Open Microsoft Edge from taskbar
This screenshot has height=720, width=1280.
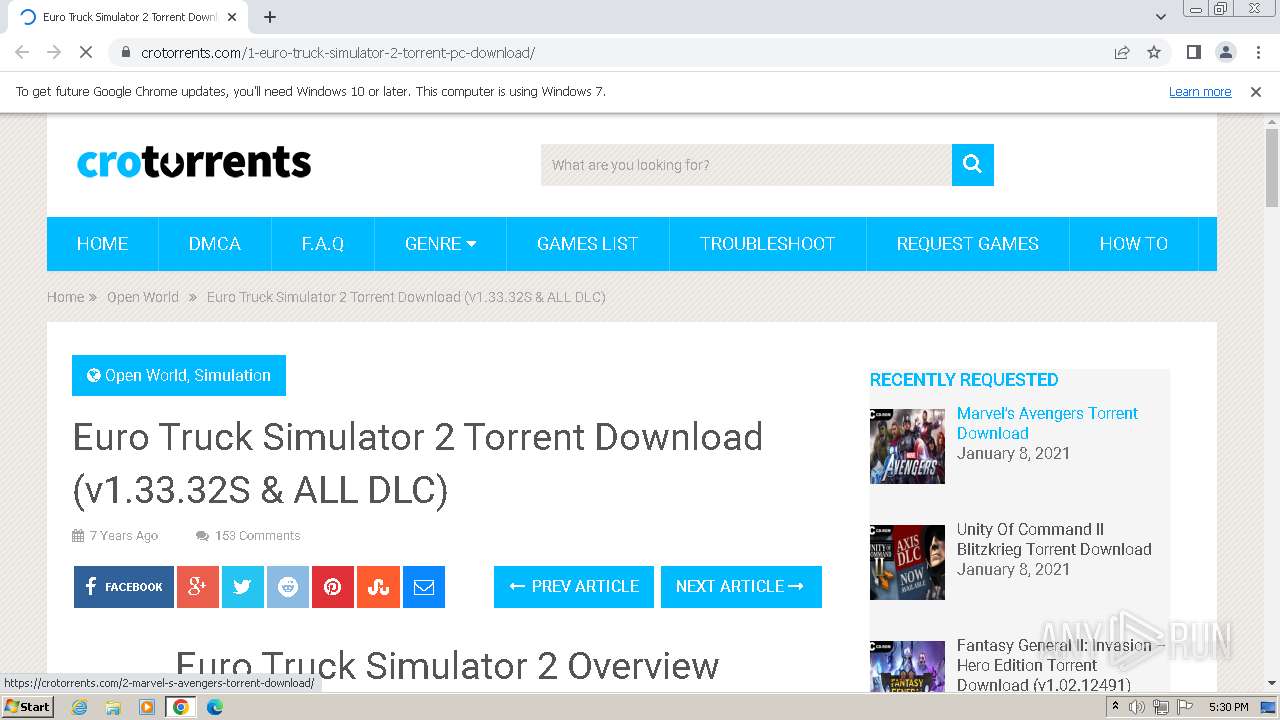215,707
